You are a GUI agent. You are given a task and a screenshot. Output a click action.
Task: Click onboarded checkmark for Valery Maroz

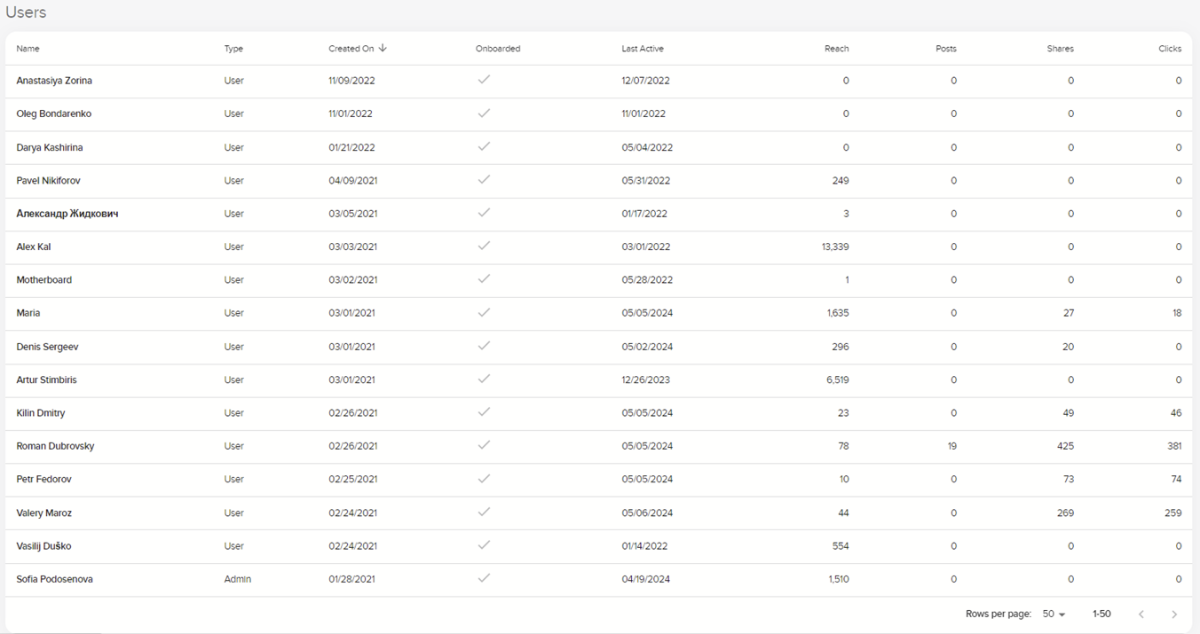[484, 512]
